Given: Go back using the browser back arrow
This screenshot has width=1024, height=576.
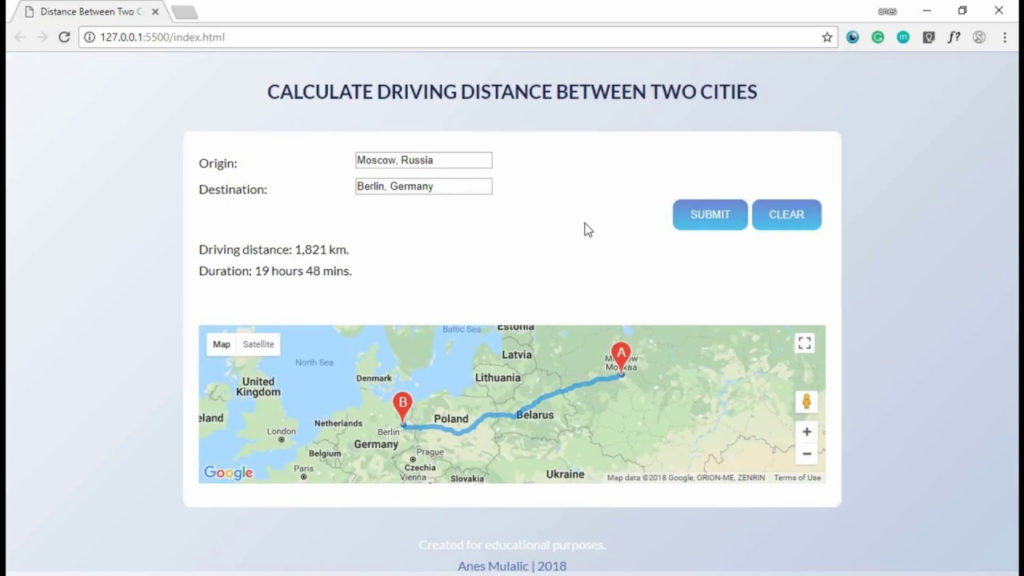Looking at the screenshot, I should tap(20, 37).
